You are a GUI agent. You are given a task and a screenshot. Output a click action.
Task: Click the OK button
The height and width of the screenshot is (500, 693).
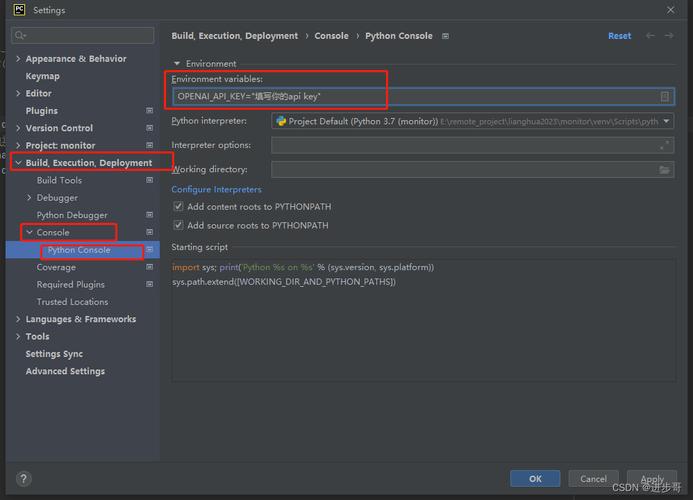pos(535,479)
